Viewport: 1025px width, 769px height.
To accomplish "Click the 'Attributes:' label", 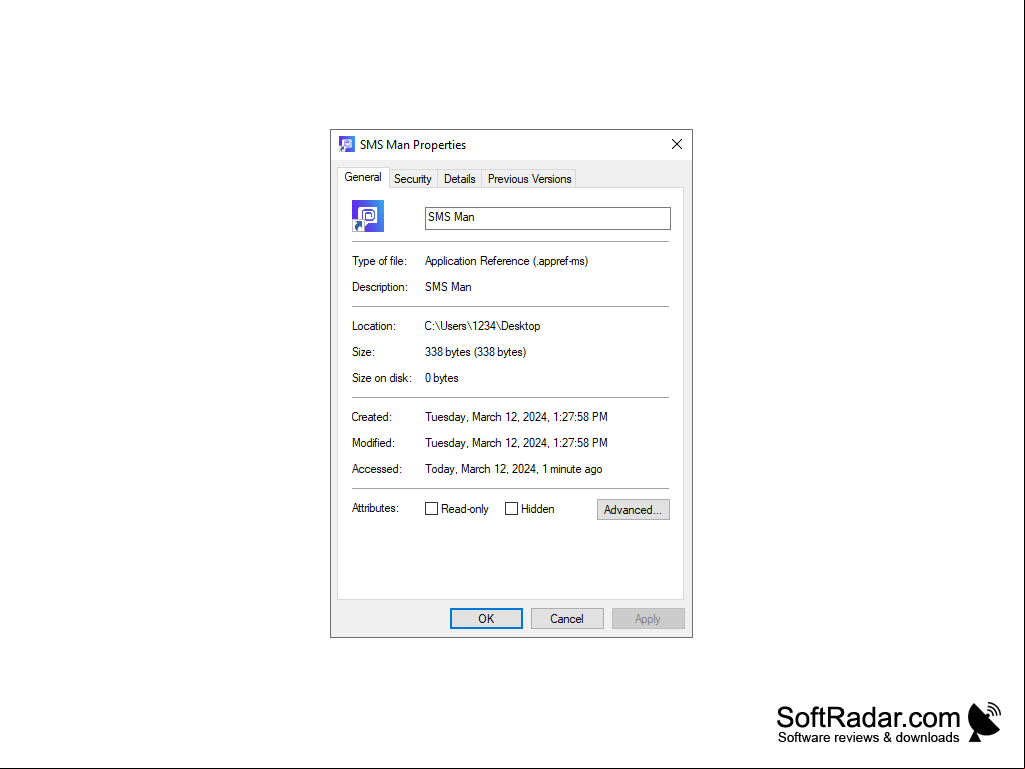I will click(375, 508).
